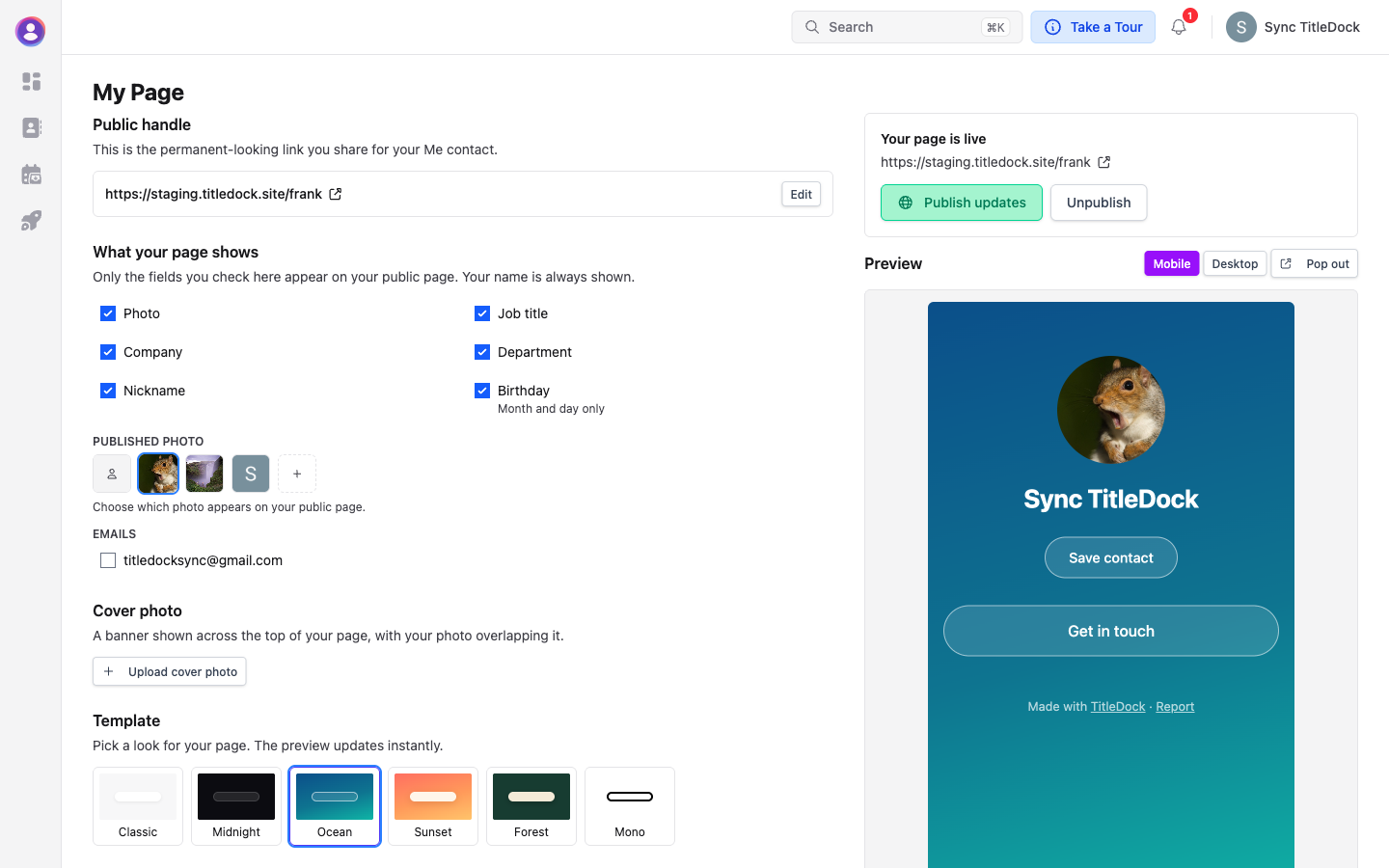Switch preview to Mobile

point(1172,263)
